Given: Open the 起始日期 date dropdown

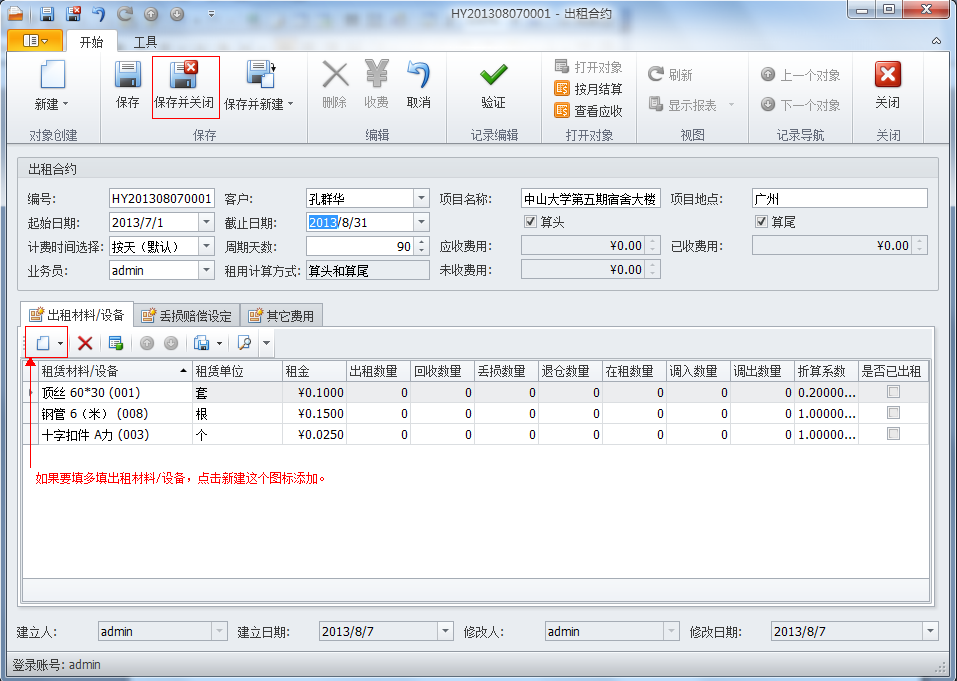Looking at the screenshot, I should [206, 222].
